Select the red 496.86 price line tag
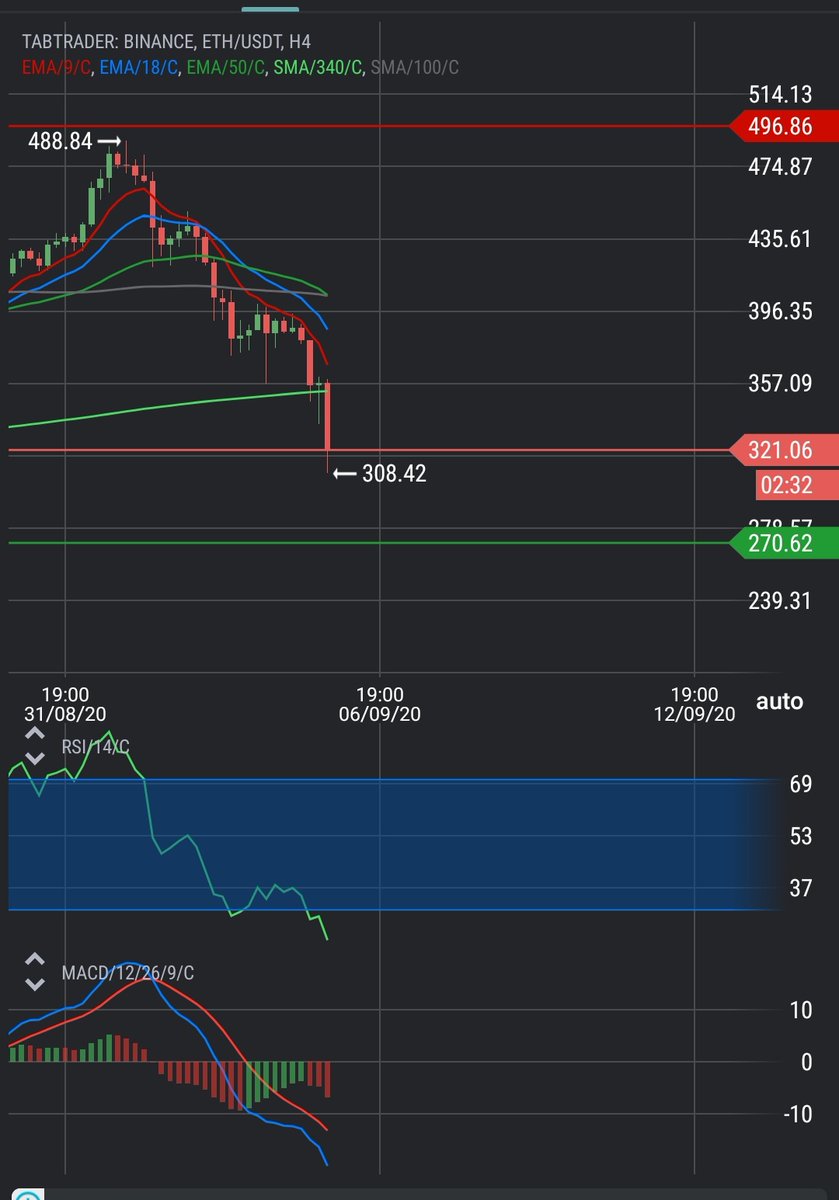Screen dimensions: 839x1200 (x=785, y=126)
